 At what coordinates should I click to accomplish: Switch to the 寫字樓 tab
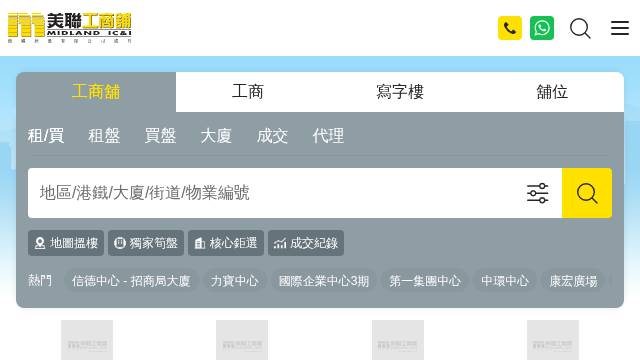(x=400, y=92)
